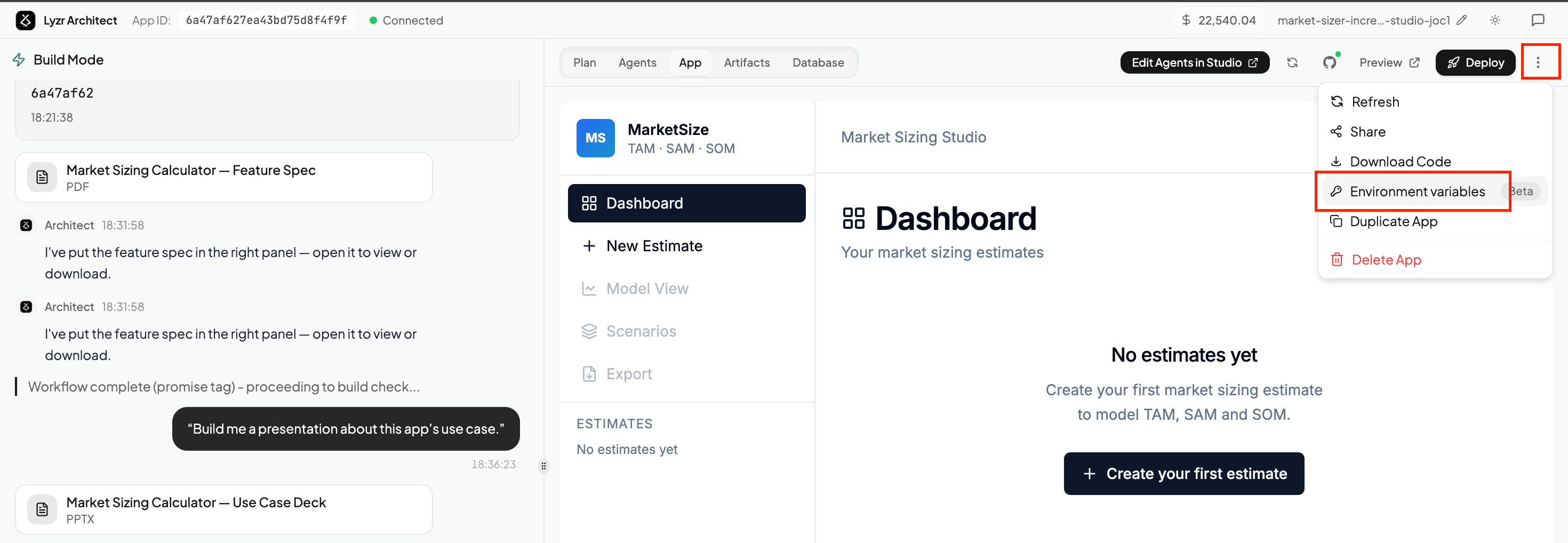Click the large Dashboard heading grid icon

pyautogui.click(x=853, y=219)
